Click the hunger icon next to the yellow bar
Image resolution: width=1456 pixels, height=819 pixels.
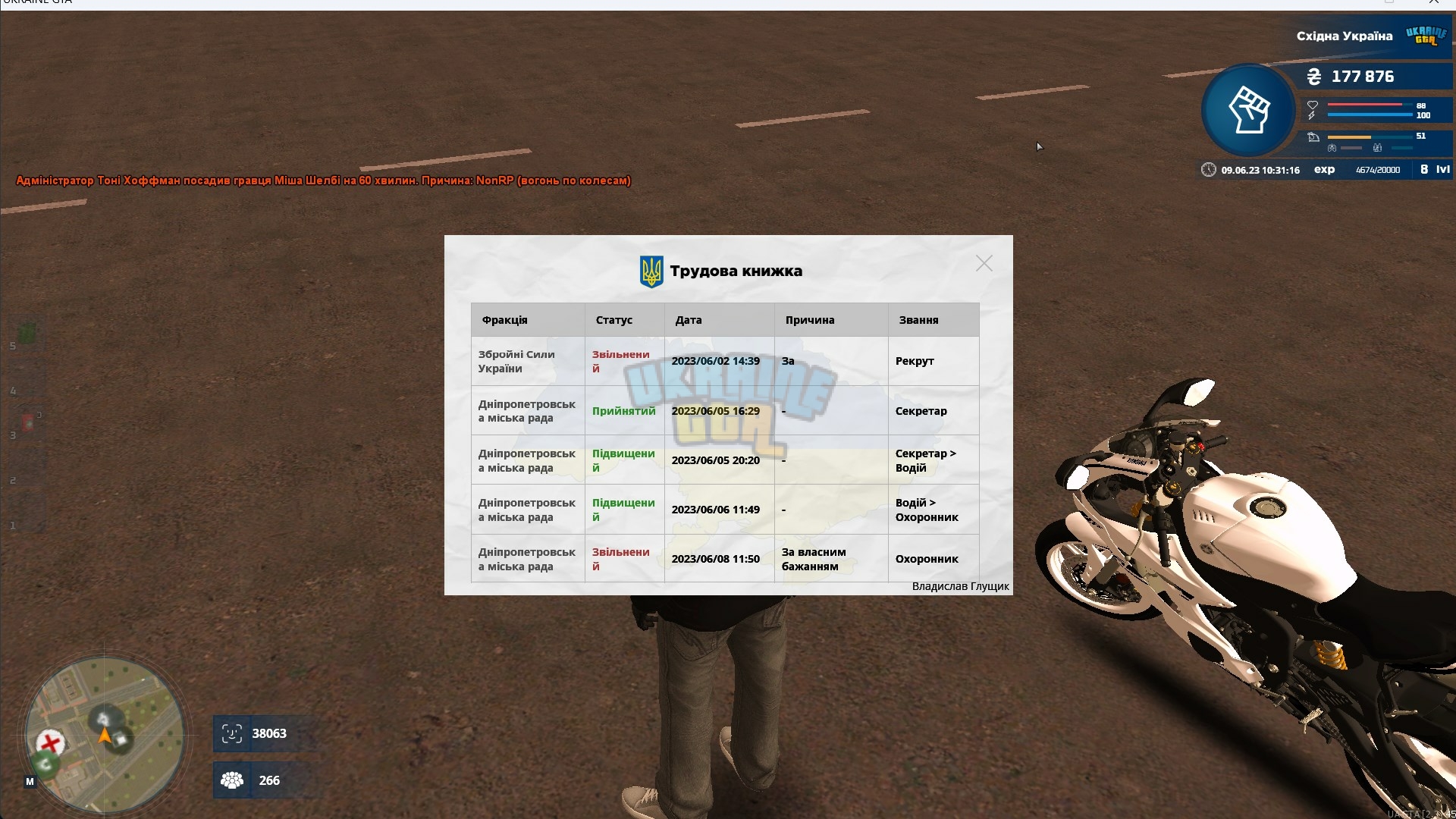coord(1313,137)
